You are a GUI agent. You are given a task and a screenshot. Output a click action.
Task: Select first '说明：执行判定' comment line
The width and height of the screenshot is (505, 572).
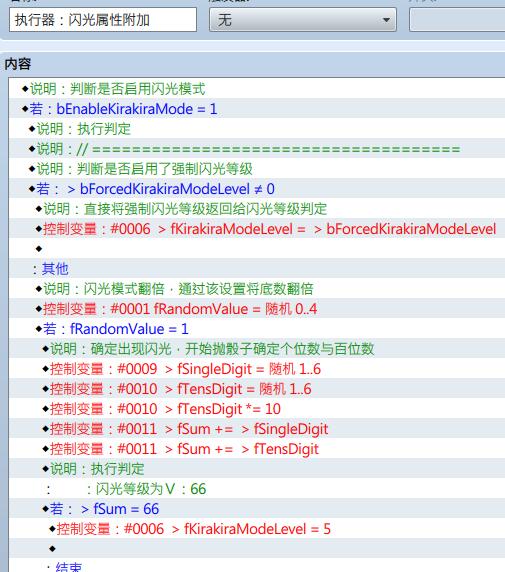[257, 129]
